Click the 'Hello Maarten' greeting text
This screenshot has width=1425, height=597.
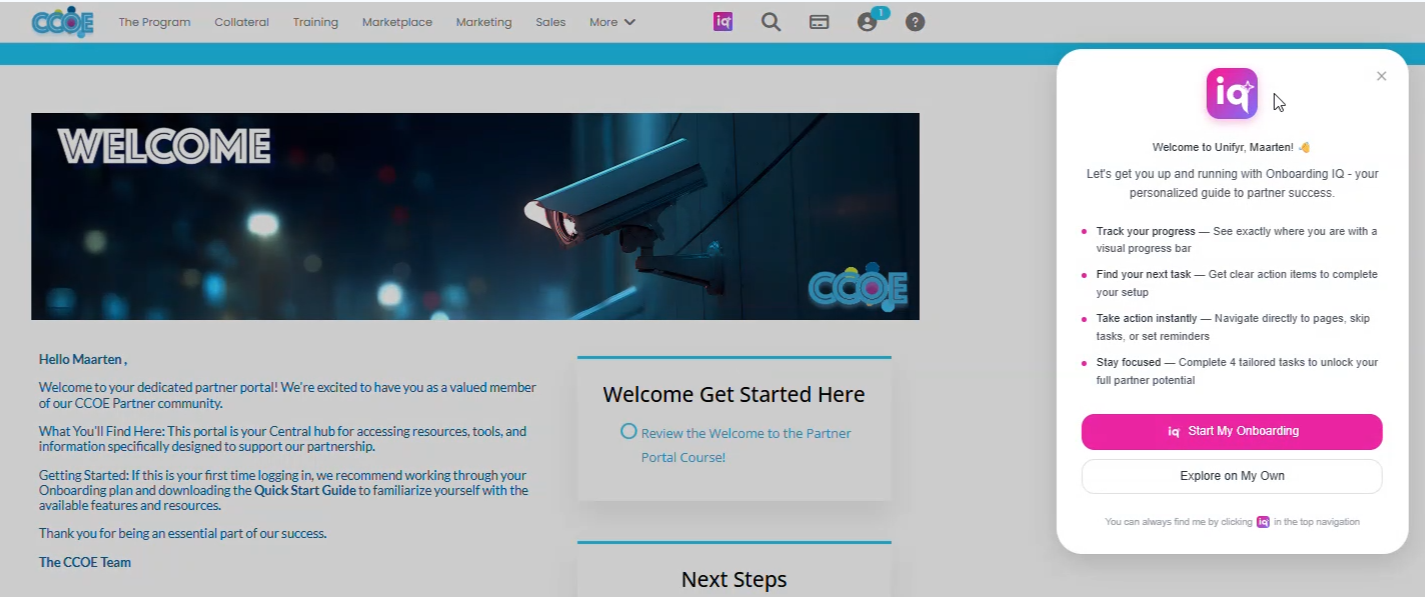click(83, 359)
